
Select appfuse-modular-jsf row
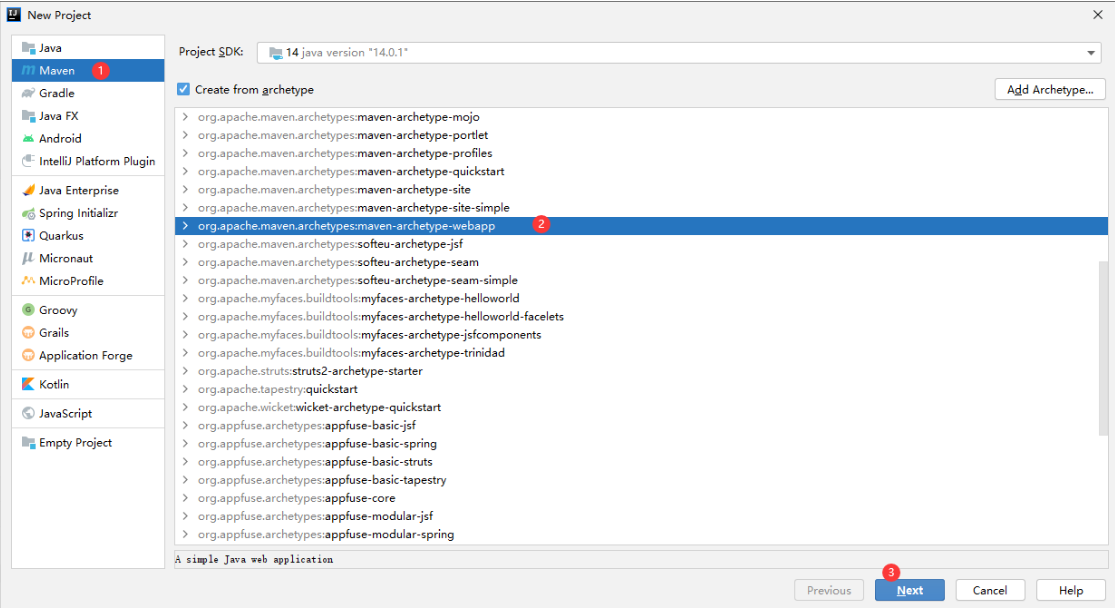641,516
